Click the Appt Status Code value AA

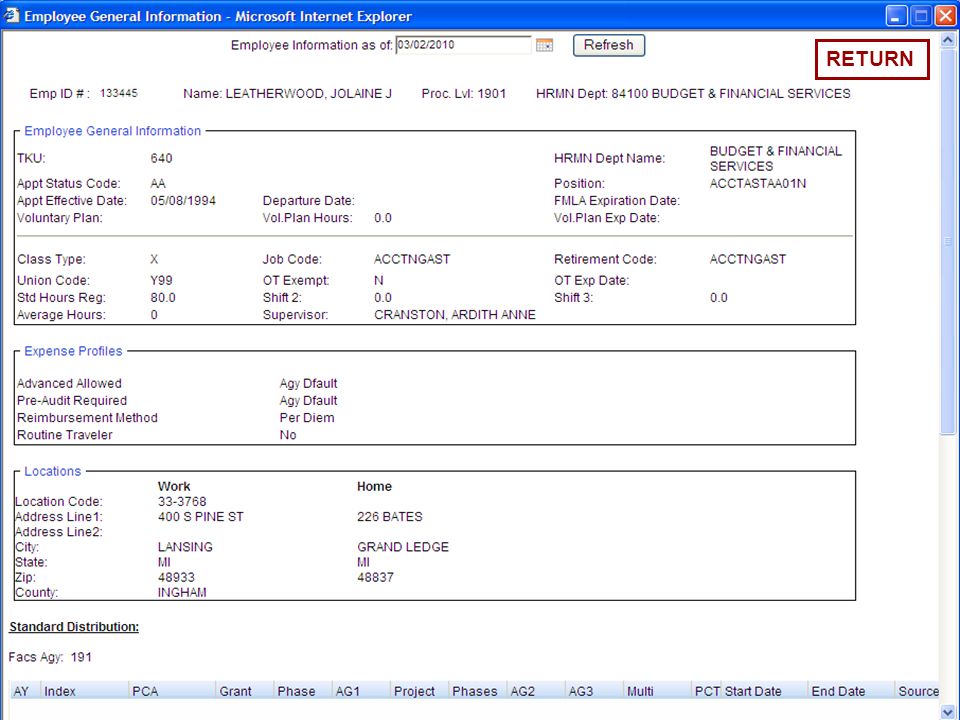point(158,184)
